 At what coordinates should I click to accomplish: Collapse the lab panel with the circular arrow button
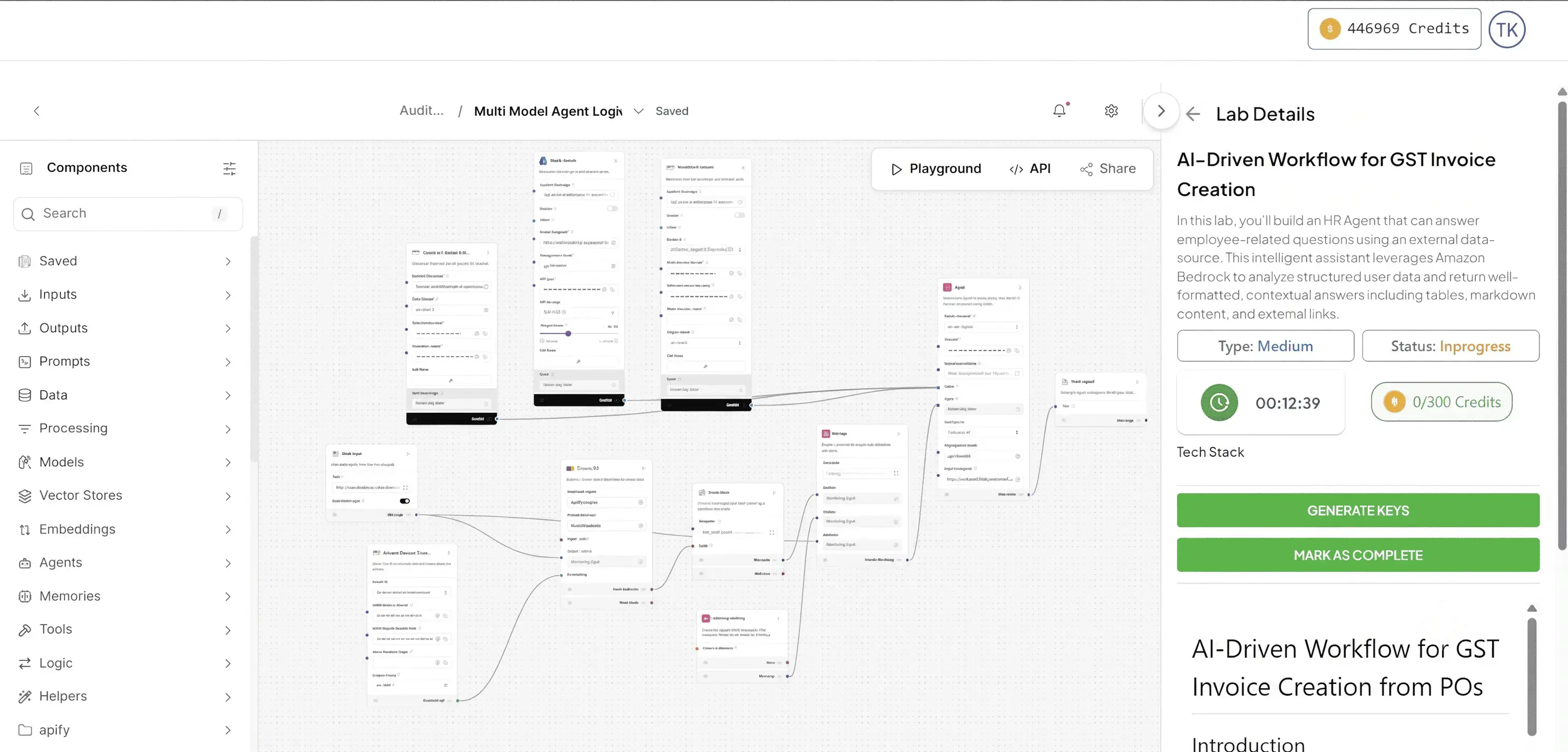1161,111
